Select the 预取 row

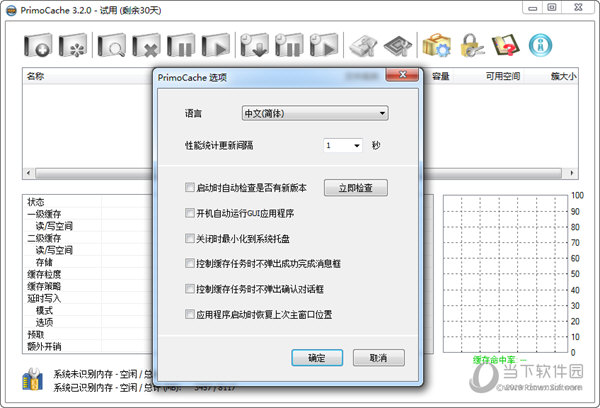pos(88,335)
